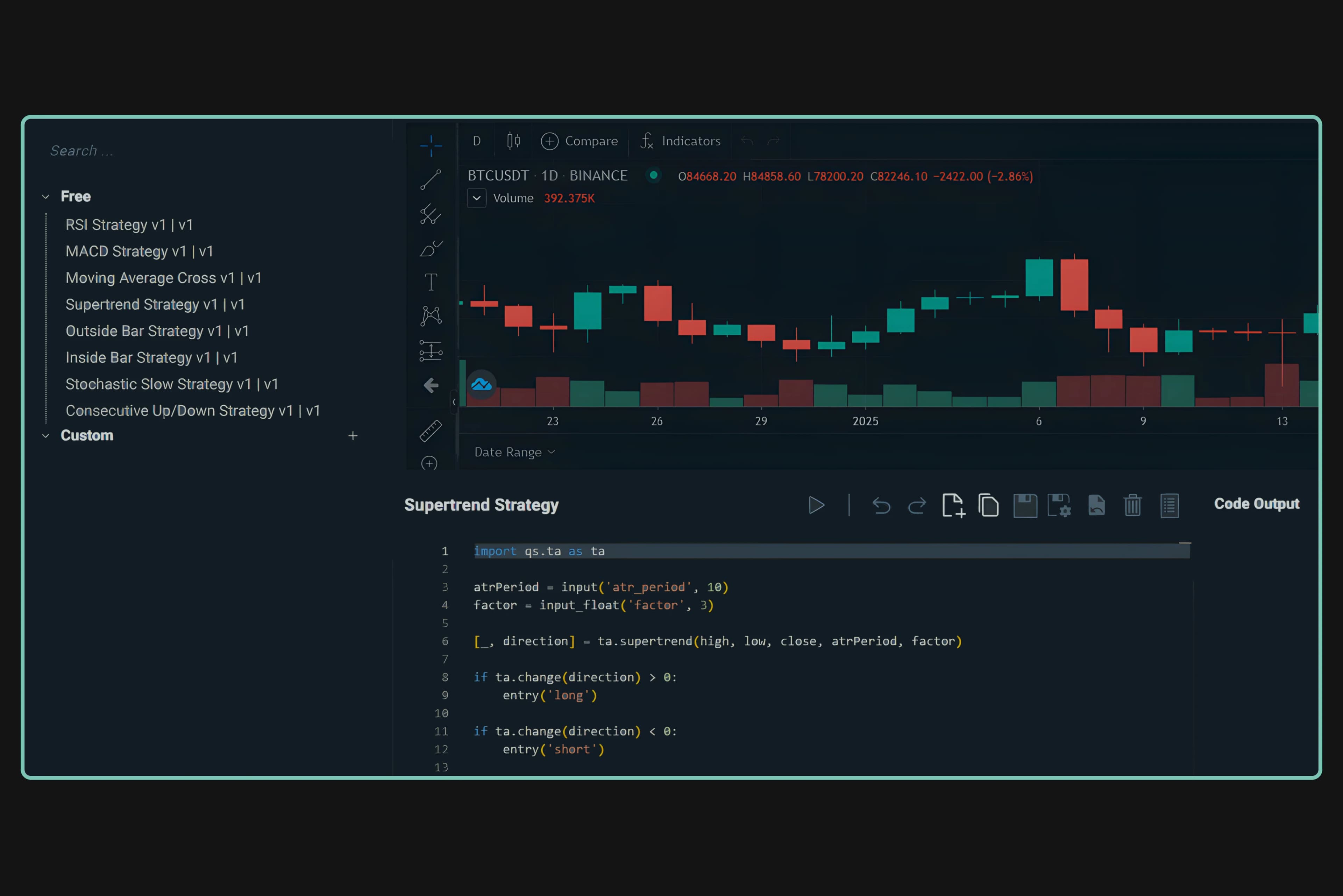The width and height of the screenshot is (1343, 896).
Task: Run the Supertrend Strategy code
Action: (816, 505)
